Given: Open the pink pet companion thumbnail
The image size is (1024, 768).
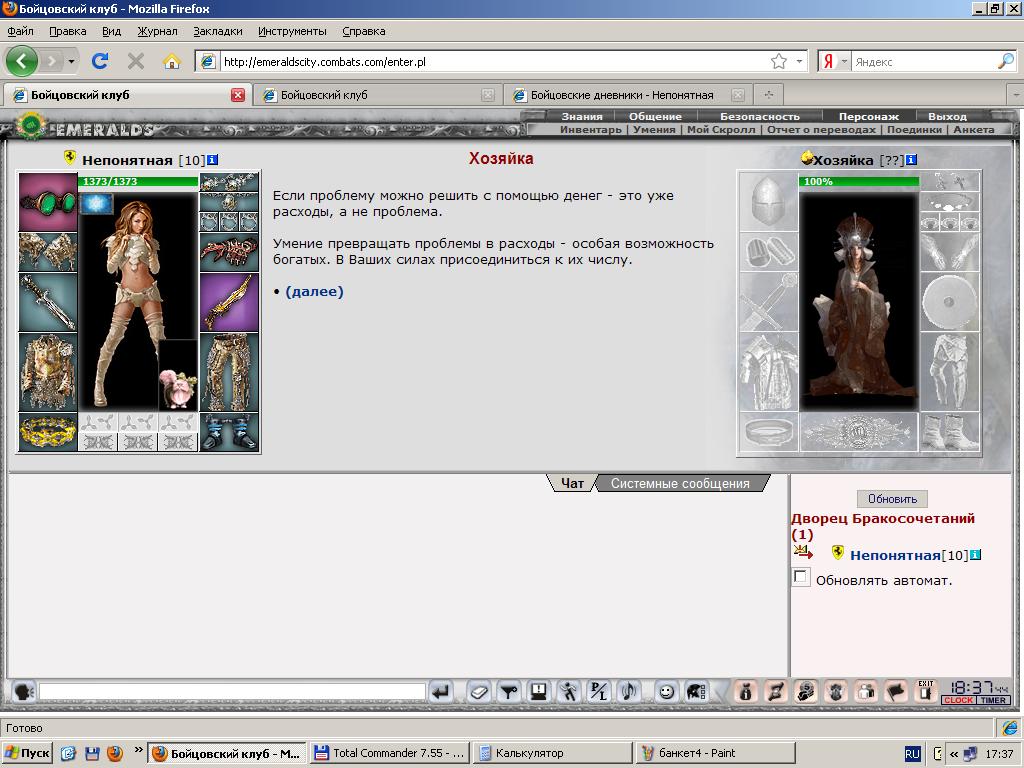Looking at the screenshot, I should (178, 376).
